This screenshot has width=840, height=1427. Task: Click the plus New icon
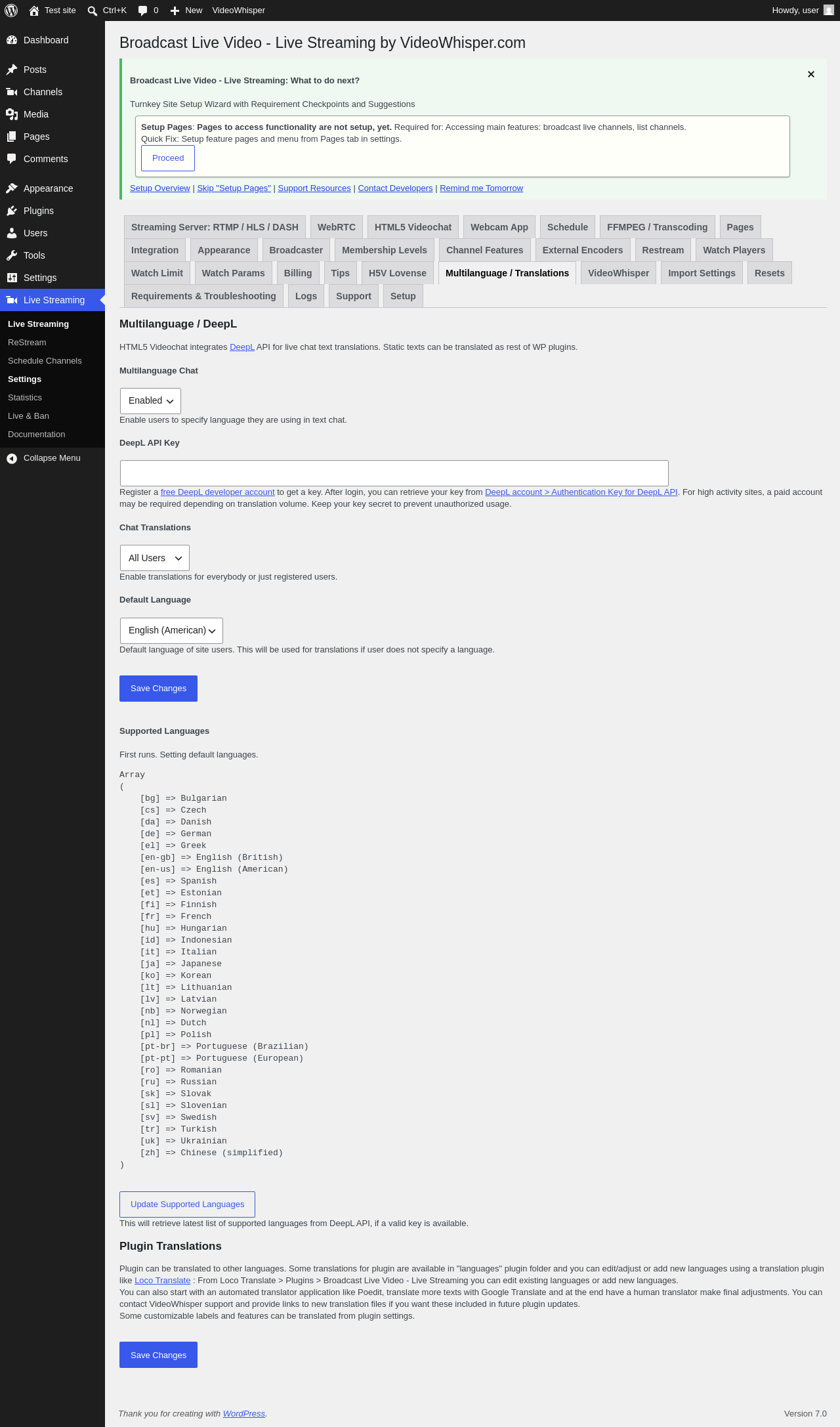pos(175,11)
